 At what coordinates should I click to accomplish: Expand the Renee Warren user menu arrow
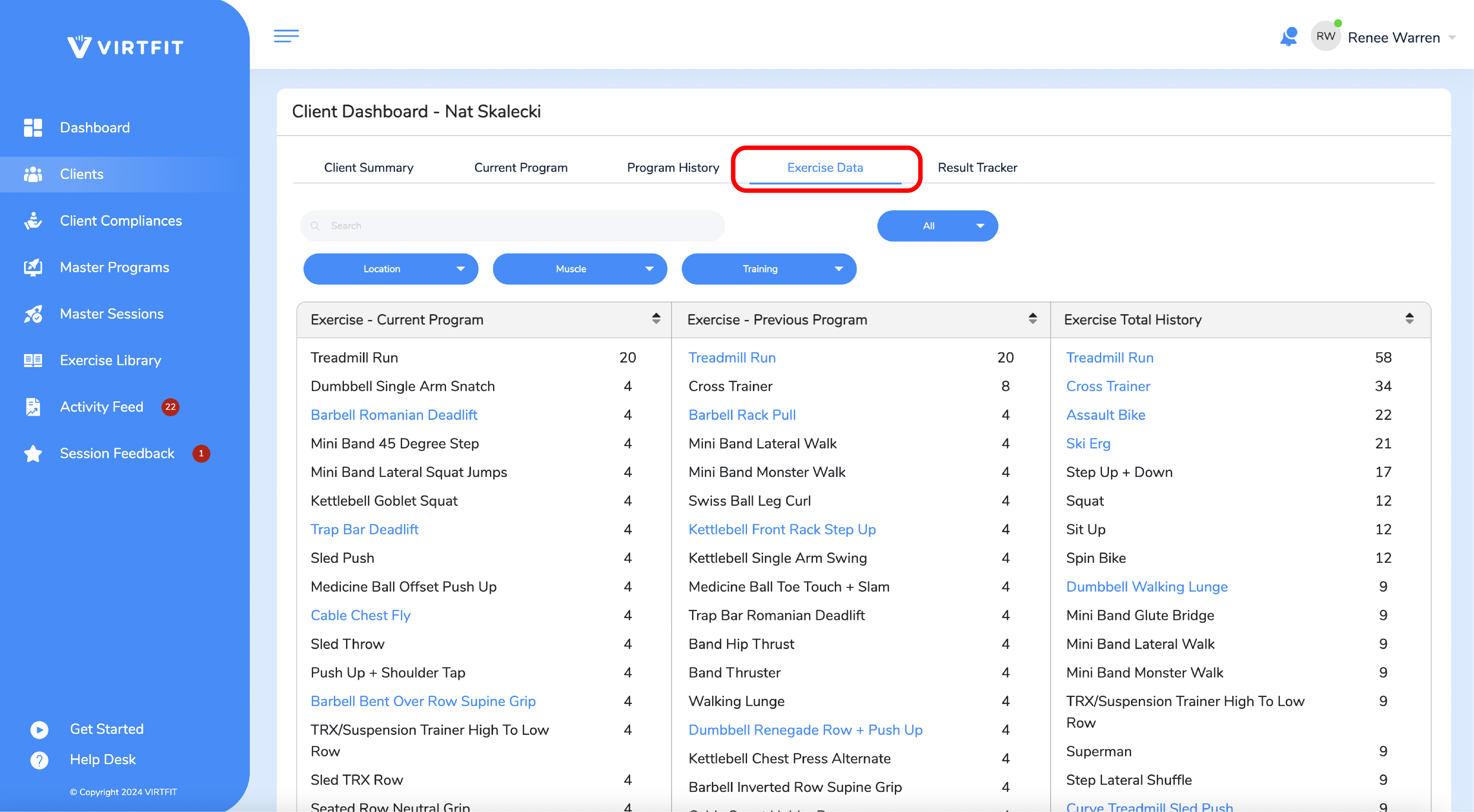pyautogui.click(x=1452, y=38)
